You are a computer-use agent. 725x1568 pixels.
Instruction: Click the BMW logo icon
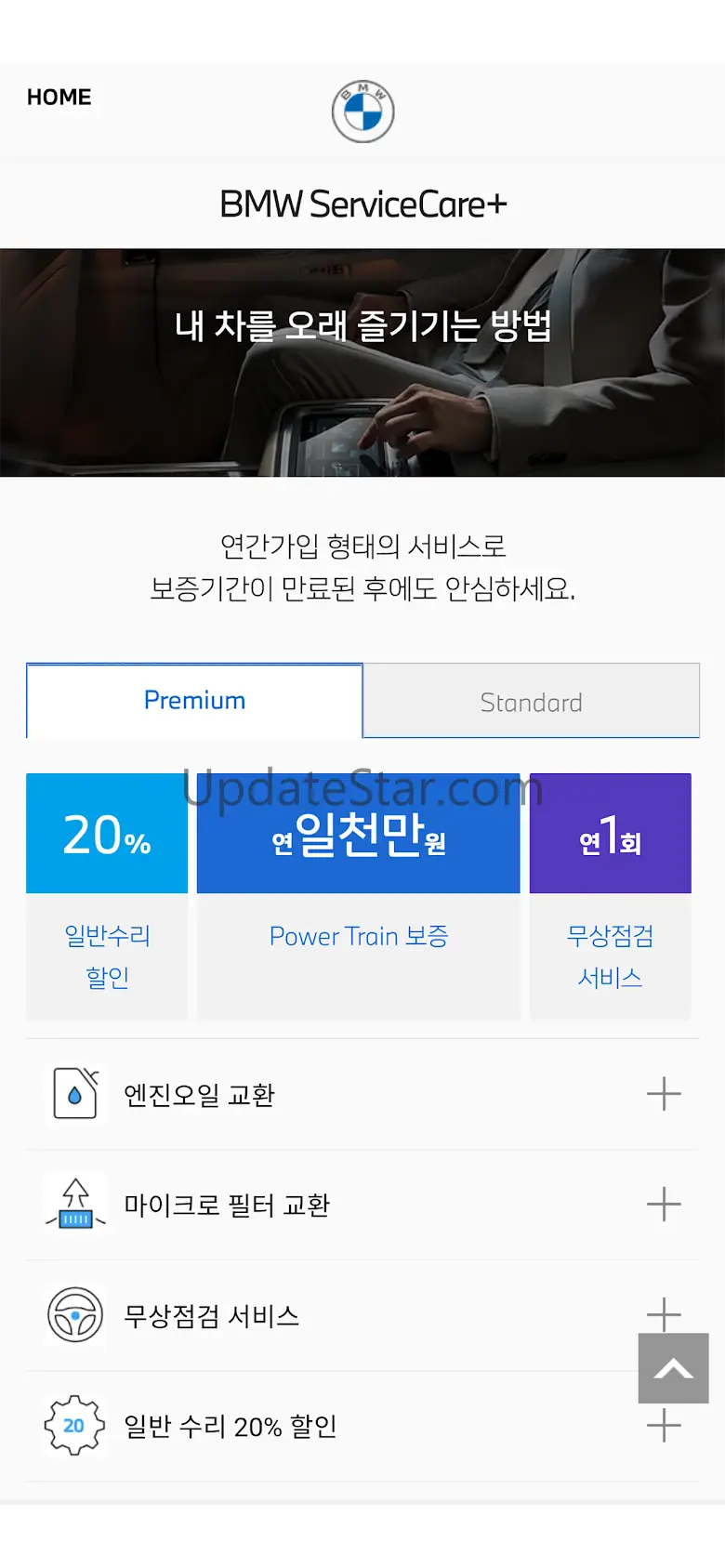pyautogui.click(x=362, y=112)
